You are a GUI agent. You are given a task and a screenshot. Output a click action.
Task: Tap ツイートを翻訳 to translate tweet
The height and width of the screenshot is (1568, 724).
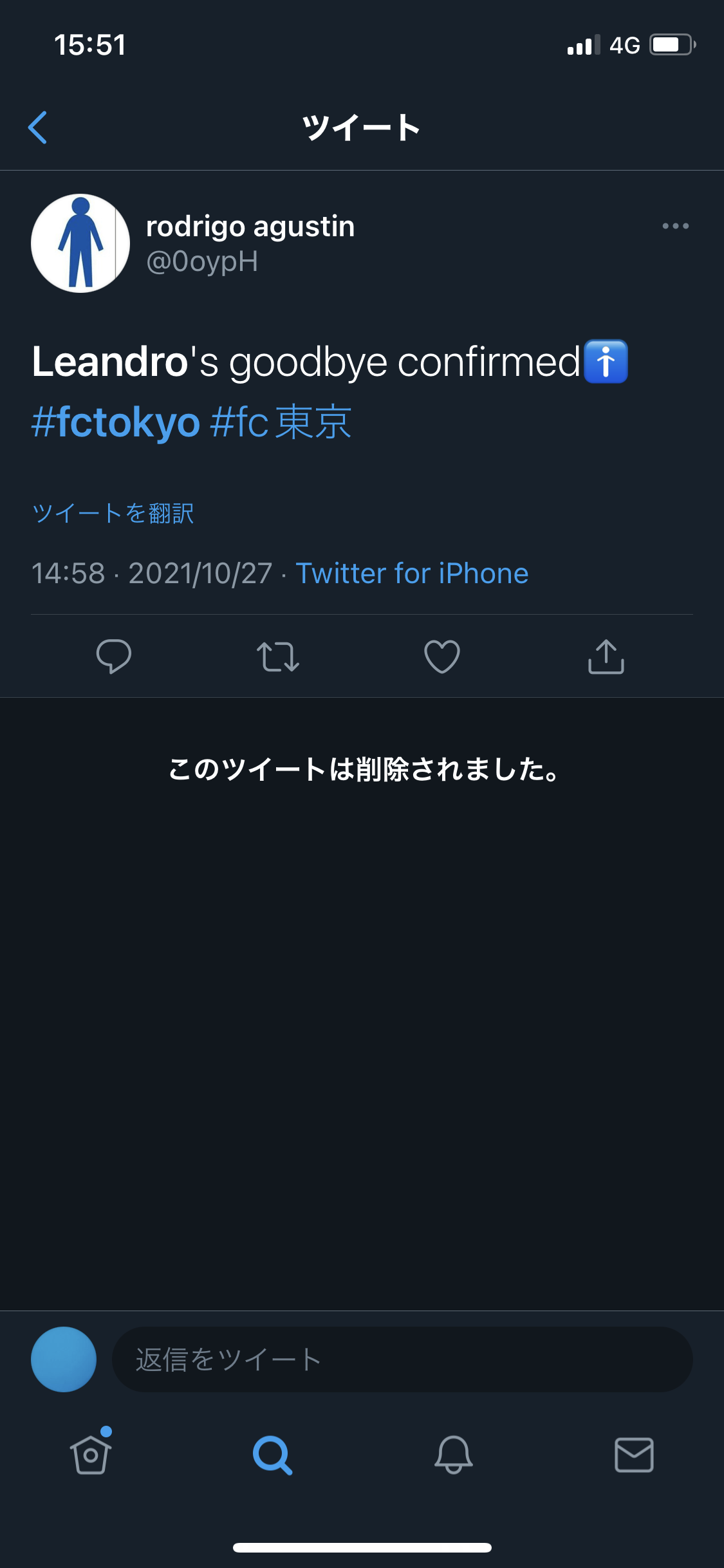(x=113, y=513)
